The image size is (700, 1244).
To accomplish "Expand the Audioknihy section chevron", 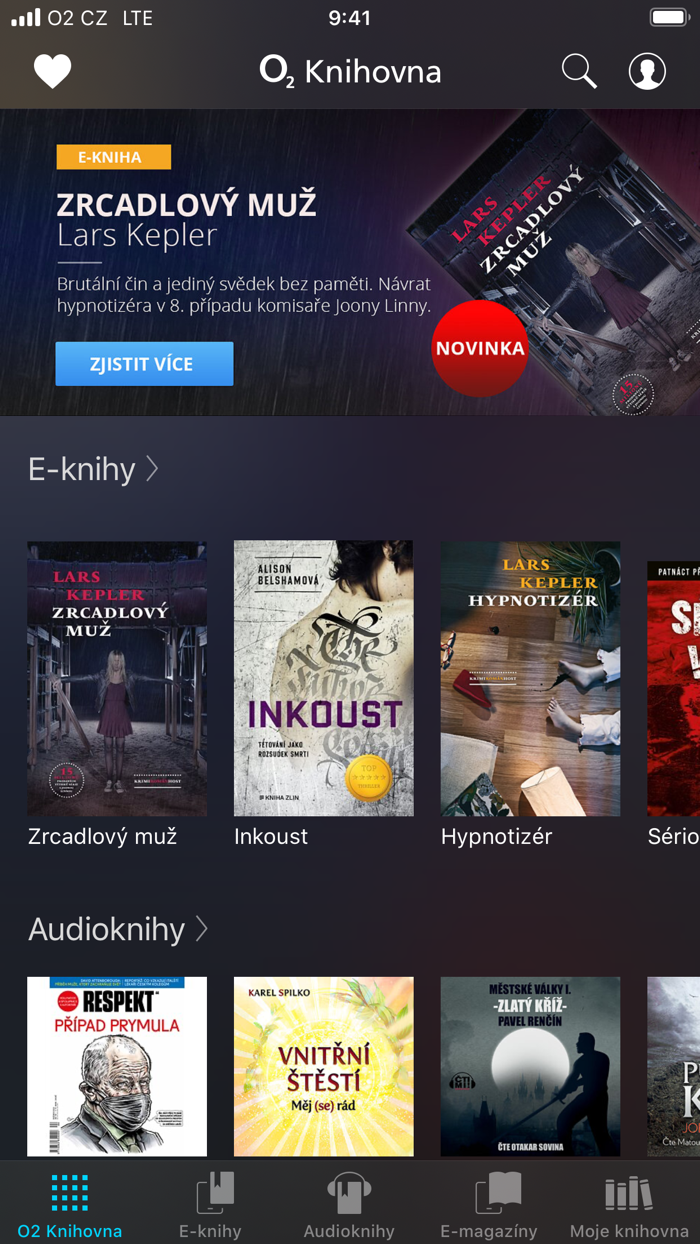I will coord(201,929).
